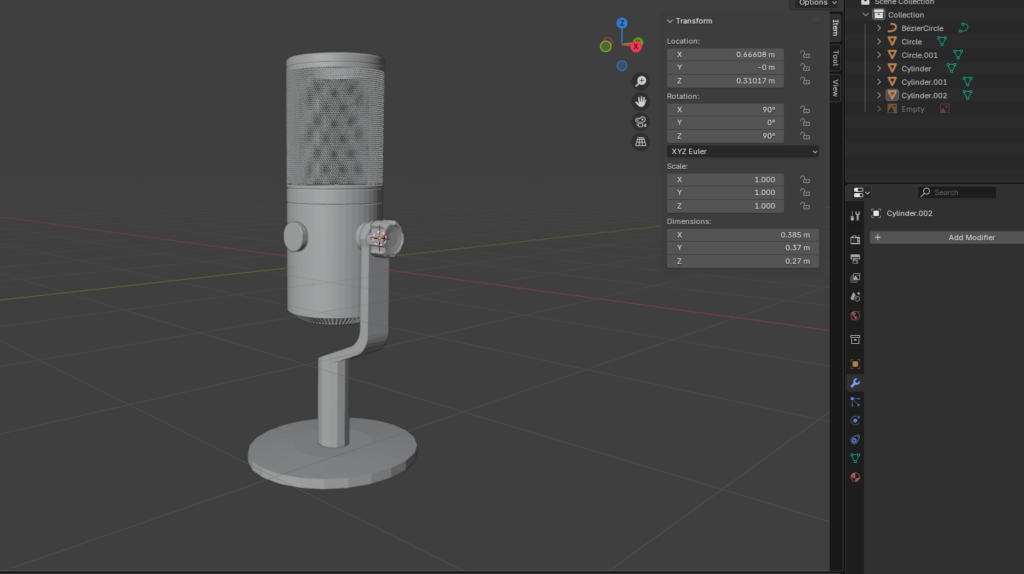Image resolution: width=1024 pixels, height=574 pixels.
Task: Select Cylinder.001 in the outliner
Action: coord(923,82)
